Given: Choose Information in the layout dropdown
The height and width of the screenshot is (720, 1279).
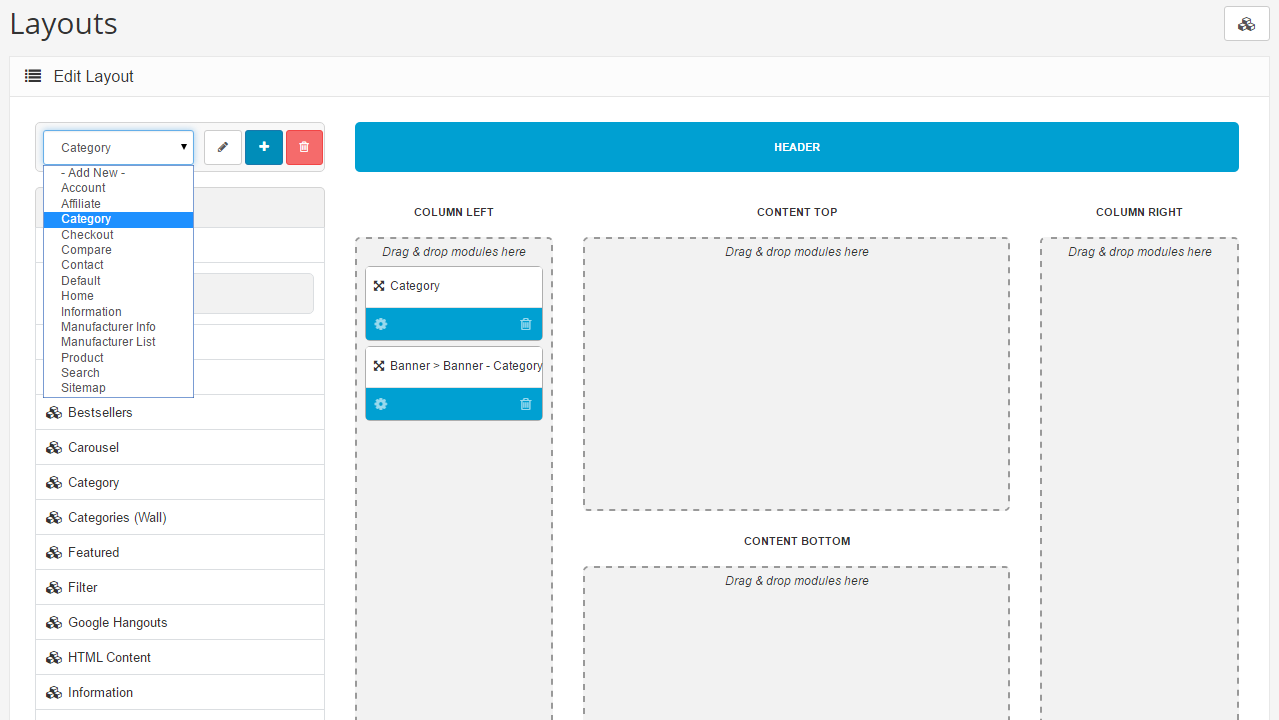Looking at the screenshot, I should tap(118, 312).
